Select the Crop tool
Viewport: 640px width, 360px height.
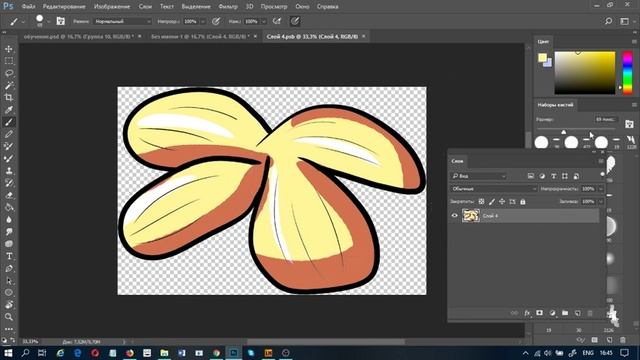(x=9, y=98)
